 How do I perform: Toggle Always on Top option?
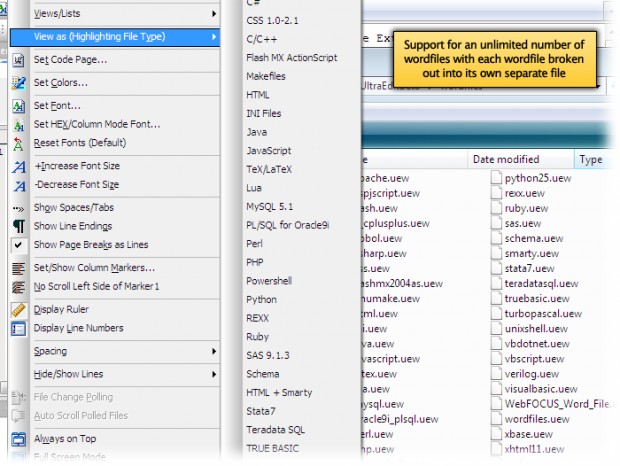[x=65, y=439]
